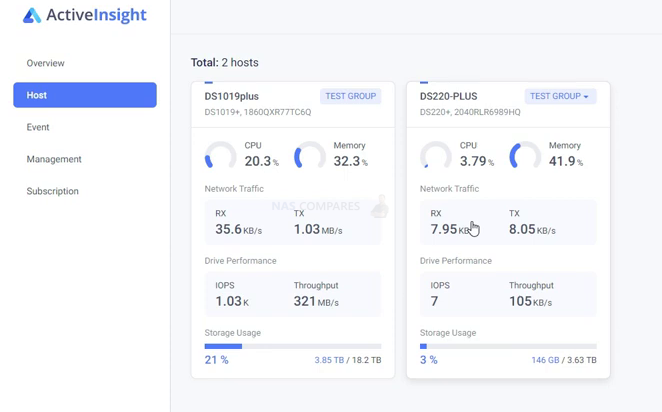Expand TEST GROUP dropdown on DS220-PLUS
The width and height of the screenshot is (662, 412).
(560, 96)
